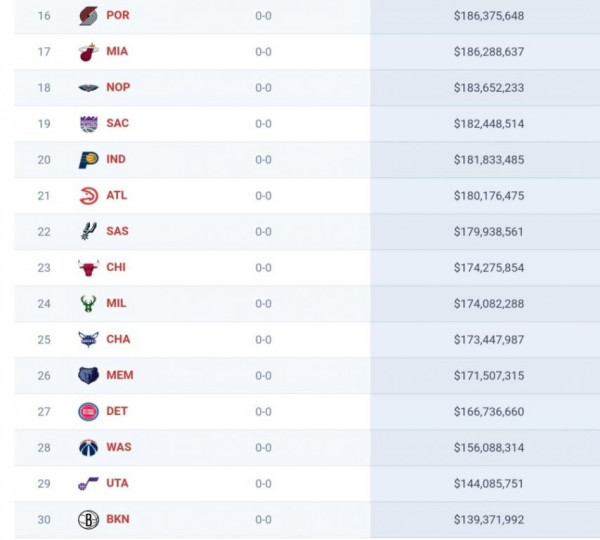Image resolution: width=600 pixels, height=540 pixels.
Task: Click the Chicago Bulls logo icon
Action: pos(89,268)
